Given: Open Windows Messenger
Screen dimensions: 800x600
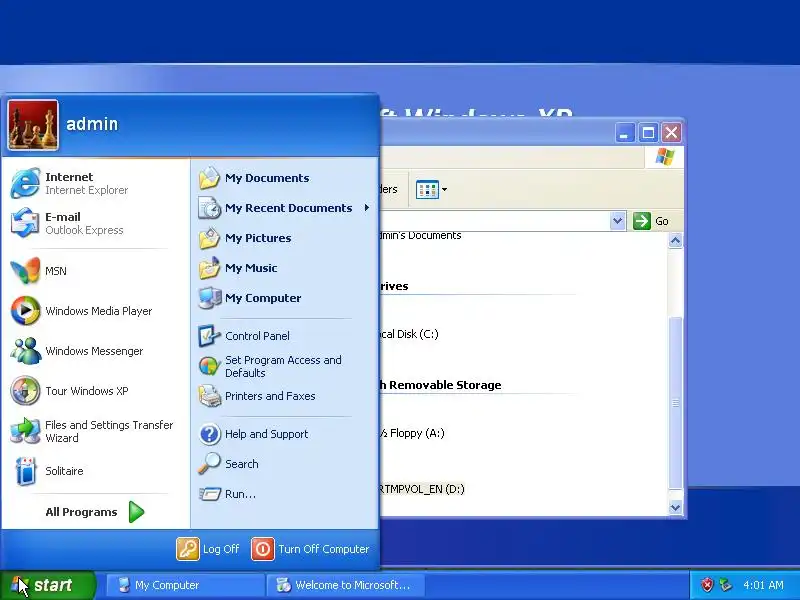Looking at the screenshot, I should coord(95,351).
